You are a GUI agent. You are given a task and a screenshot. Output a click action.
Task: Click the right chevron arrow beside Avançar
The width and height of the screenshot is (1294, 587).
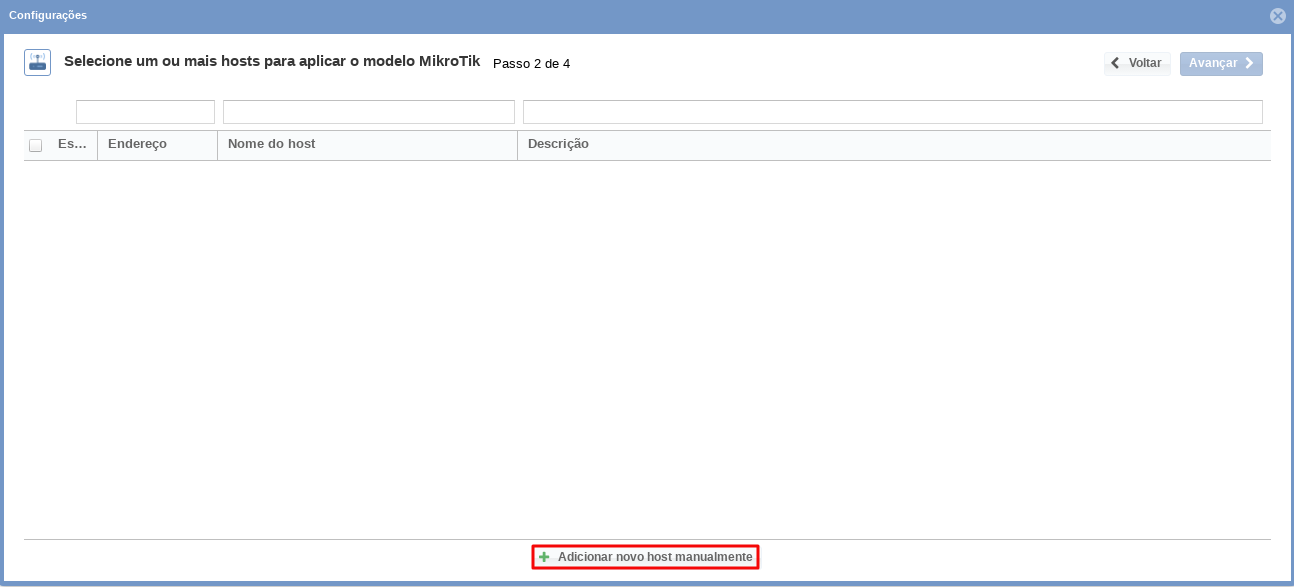(x=1249, y=63)
